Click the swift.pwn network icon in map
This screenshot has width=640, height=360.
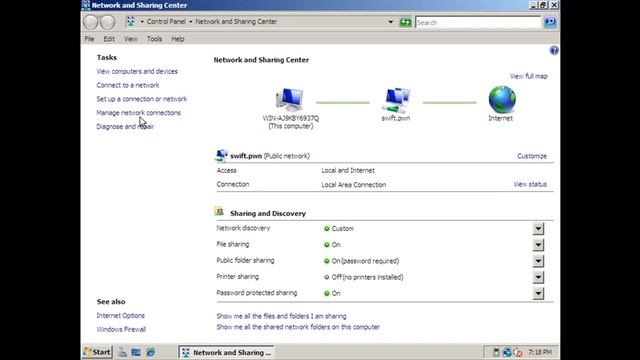coord(396,100)
